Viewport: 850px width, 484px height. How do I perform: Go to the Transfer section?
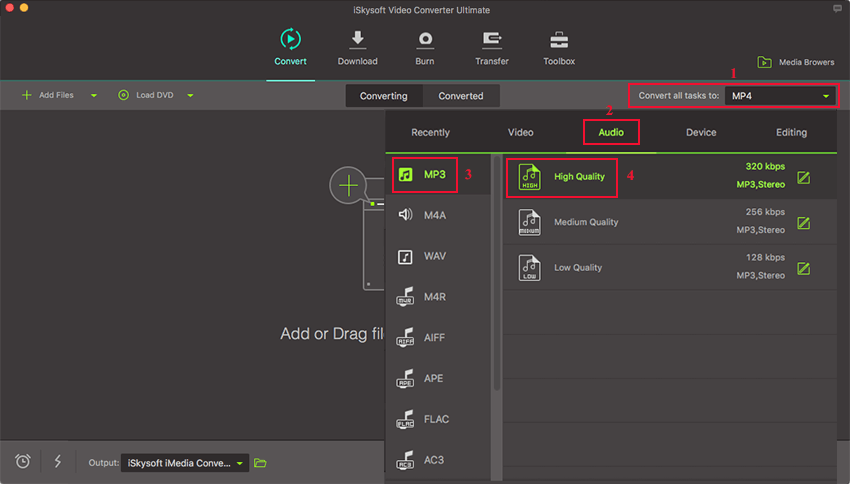tap(492, 40)
